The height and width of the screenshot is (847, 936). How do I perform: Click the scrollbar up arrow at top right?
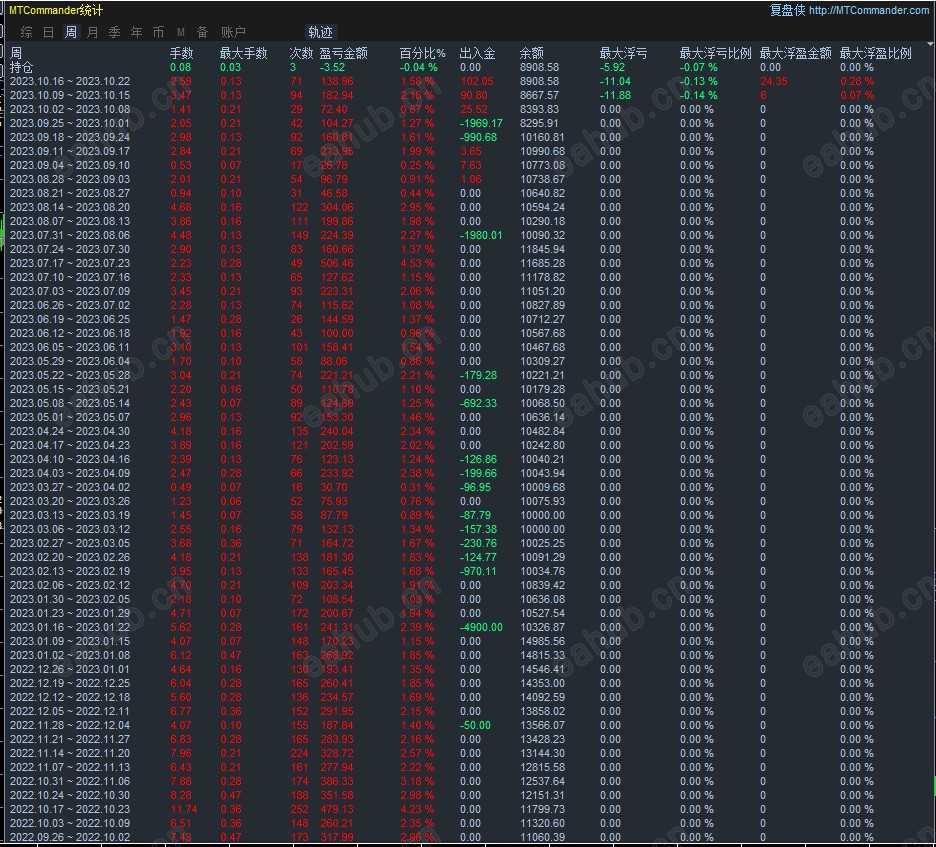click(x=930, y=45)
